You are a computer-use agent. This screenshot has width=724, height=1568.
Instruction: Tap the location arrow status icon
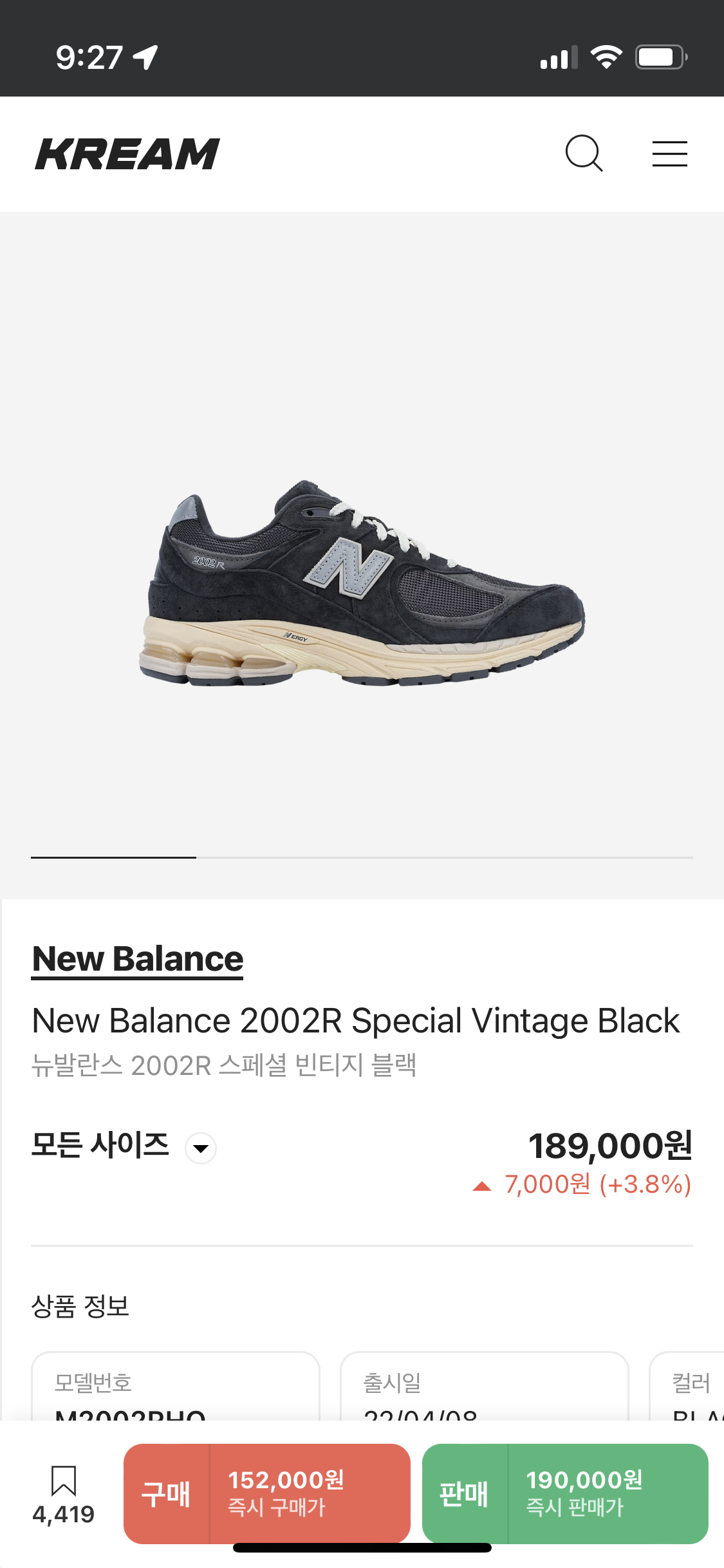point(146,57)
